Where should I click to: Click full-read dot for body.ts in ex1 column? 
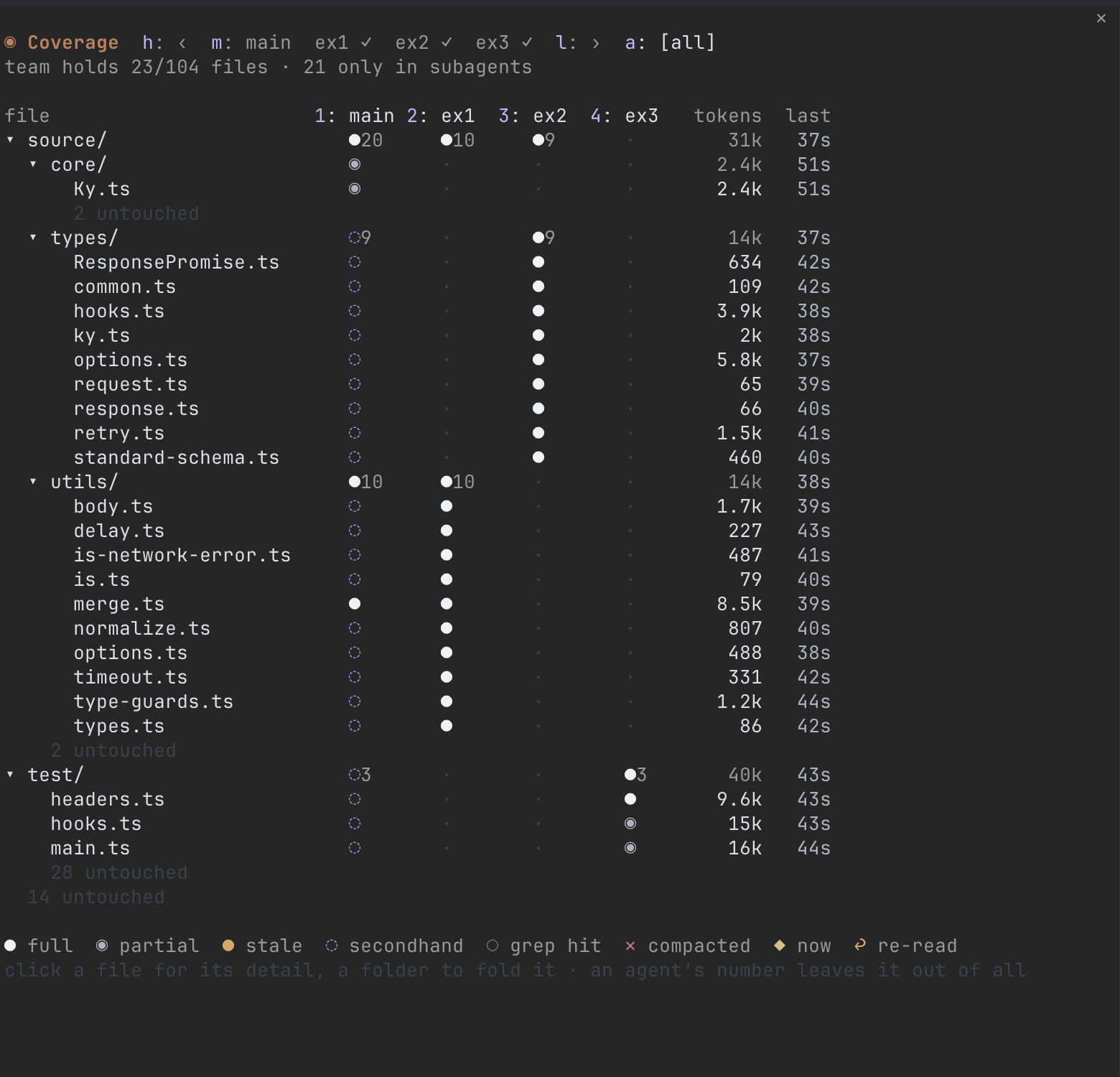[x=447, y=506]
